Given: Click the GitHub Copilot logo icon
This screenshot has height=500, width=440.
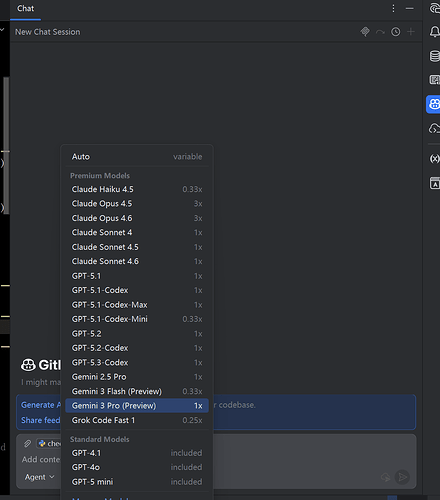Looking at the screenshot, I should pos(28,365).
